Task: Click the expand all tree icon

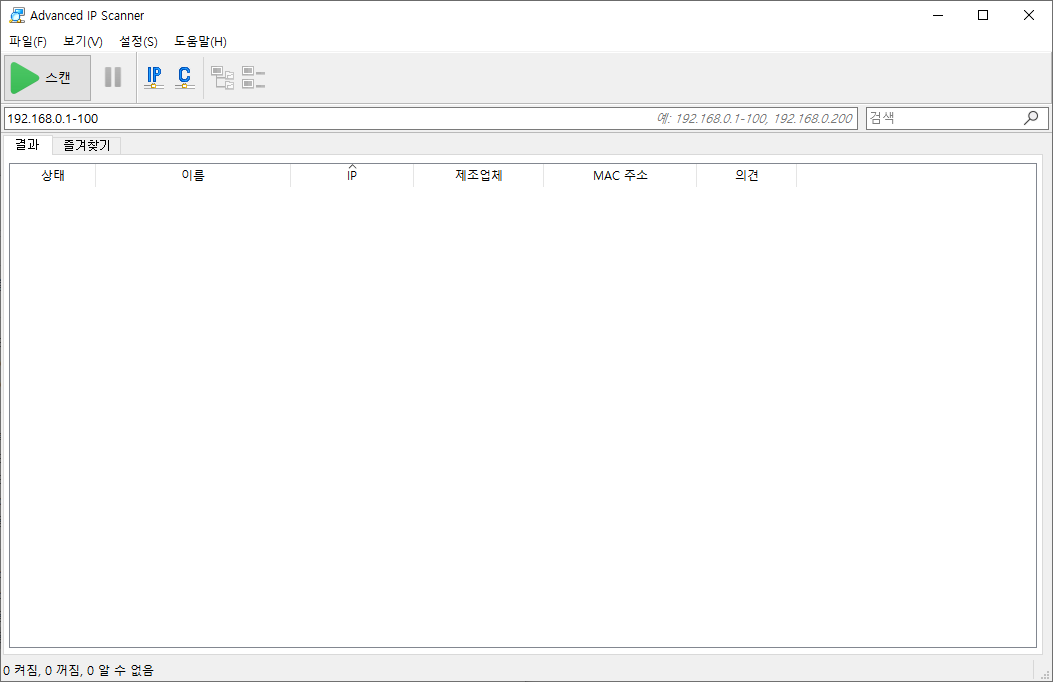Action: [x=222, y=78]
